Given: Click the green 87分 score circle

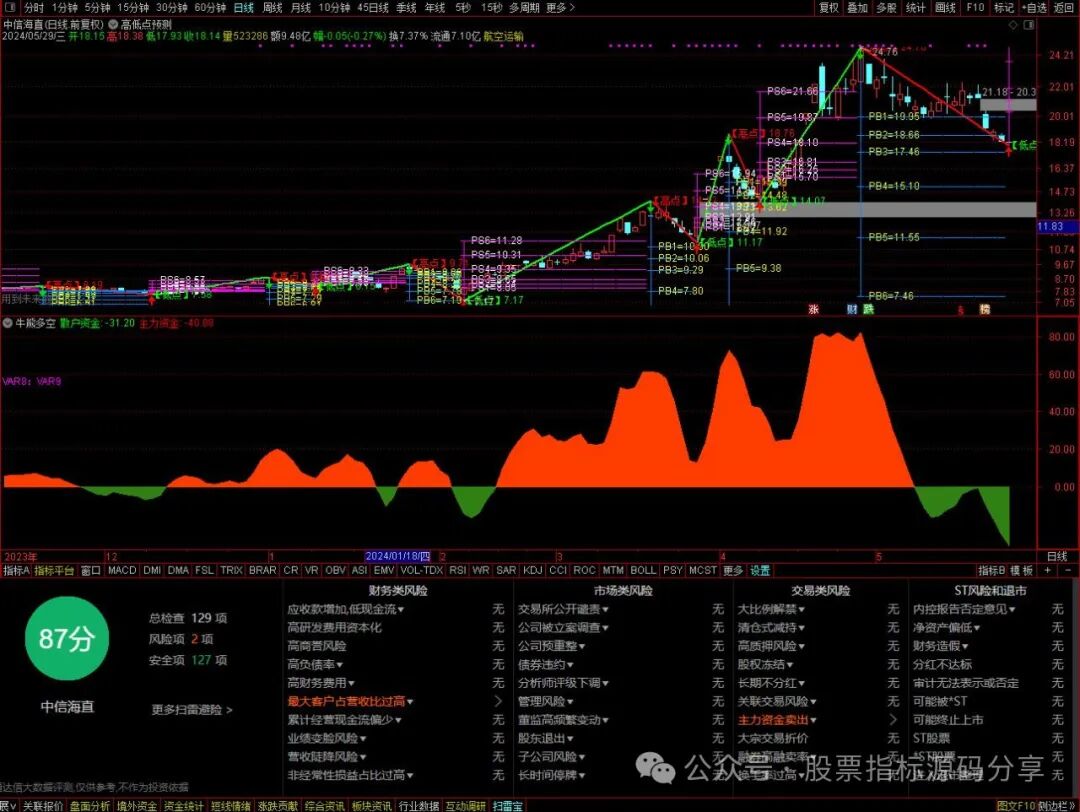Looking at the screenshot, I should pyautogui.click(x=67, y=638).
